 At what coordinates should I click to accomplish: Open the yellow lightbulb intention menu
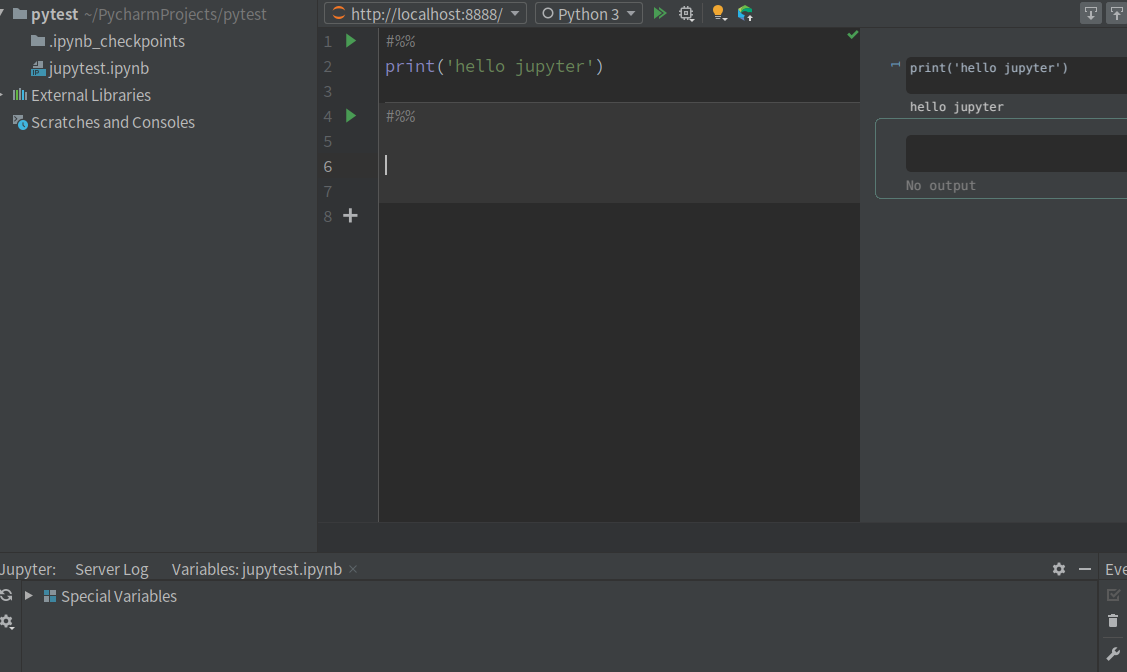pos(718,13)
